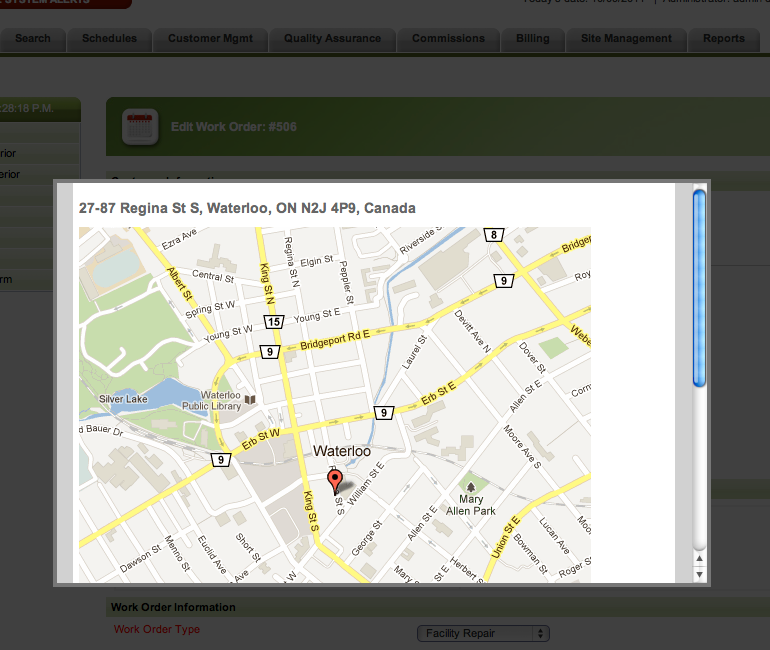
Task: Click route 8 shield at map top
Action: point(494,235)
